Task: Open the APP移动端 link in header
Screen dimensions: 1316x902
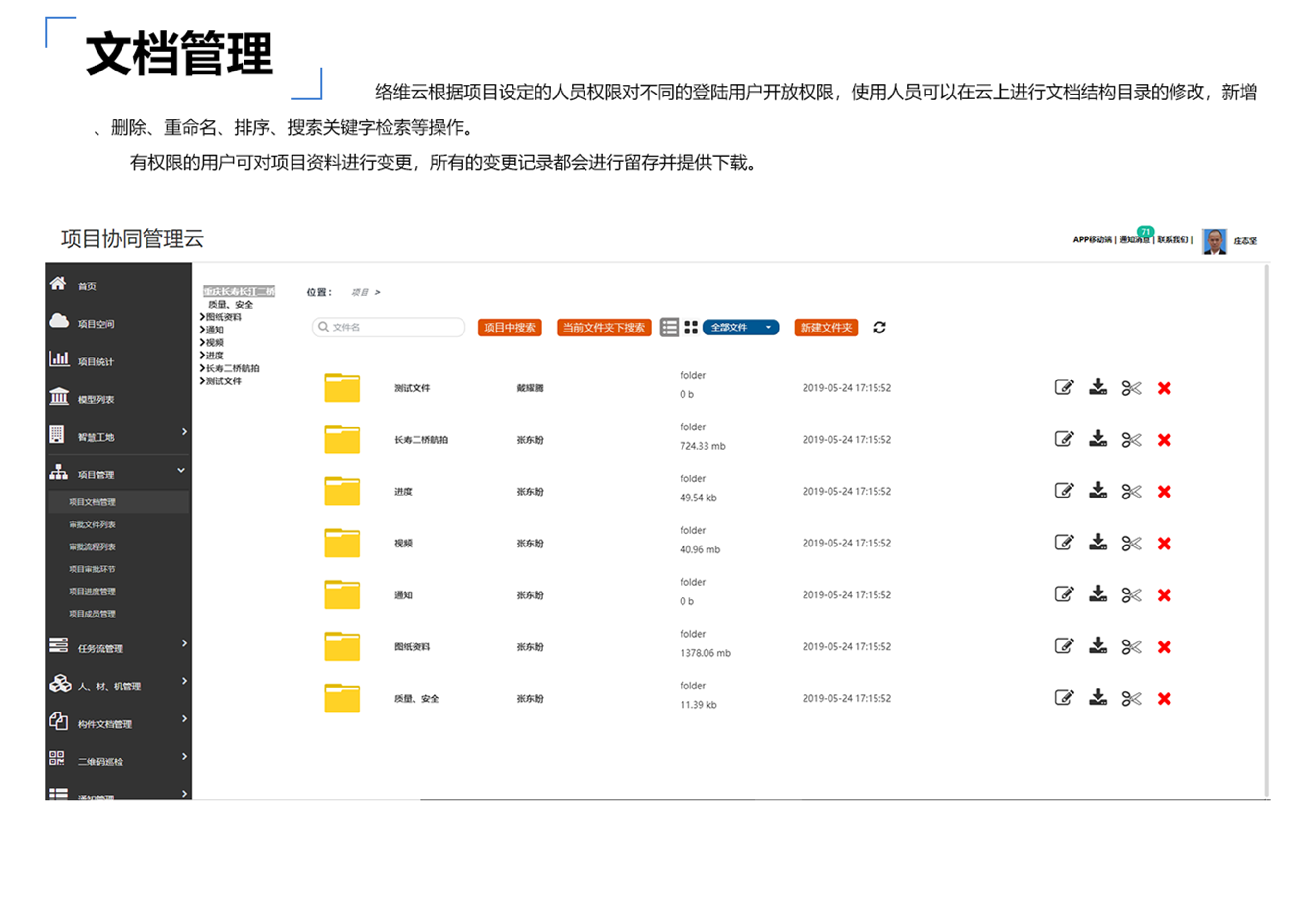Action: [x=1092, y=239]
